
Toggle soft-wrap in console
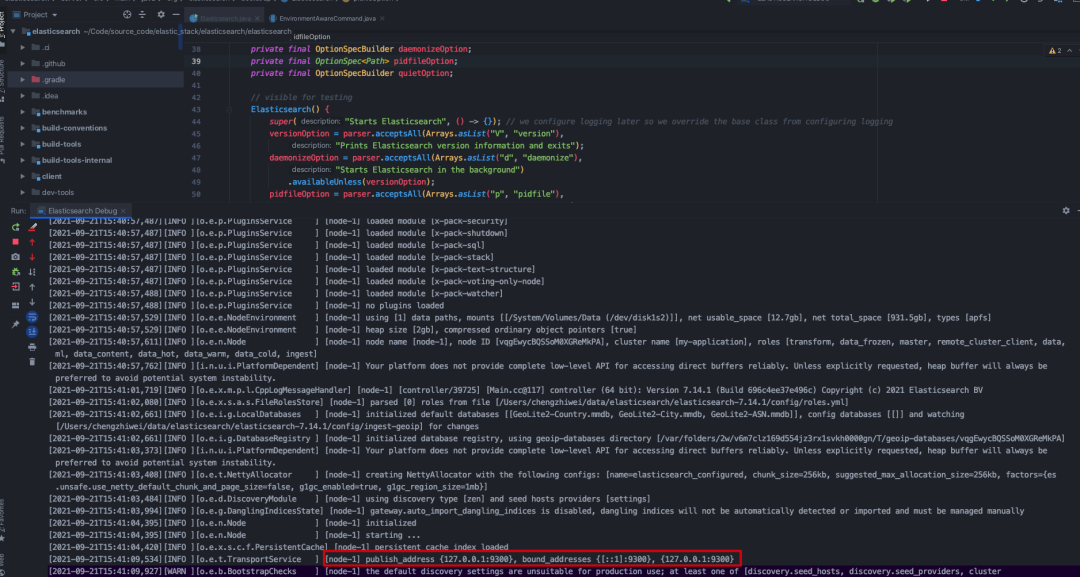point(32,317)
